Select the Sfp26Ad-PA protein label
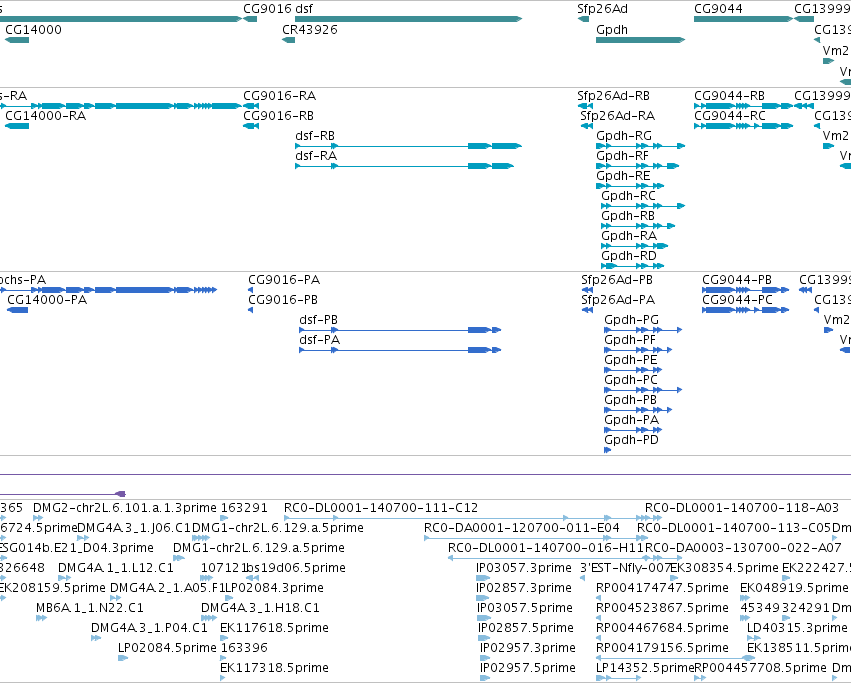This screenshot has height=683, width=851. click(618, 300)
